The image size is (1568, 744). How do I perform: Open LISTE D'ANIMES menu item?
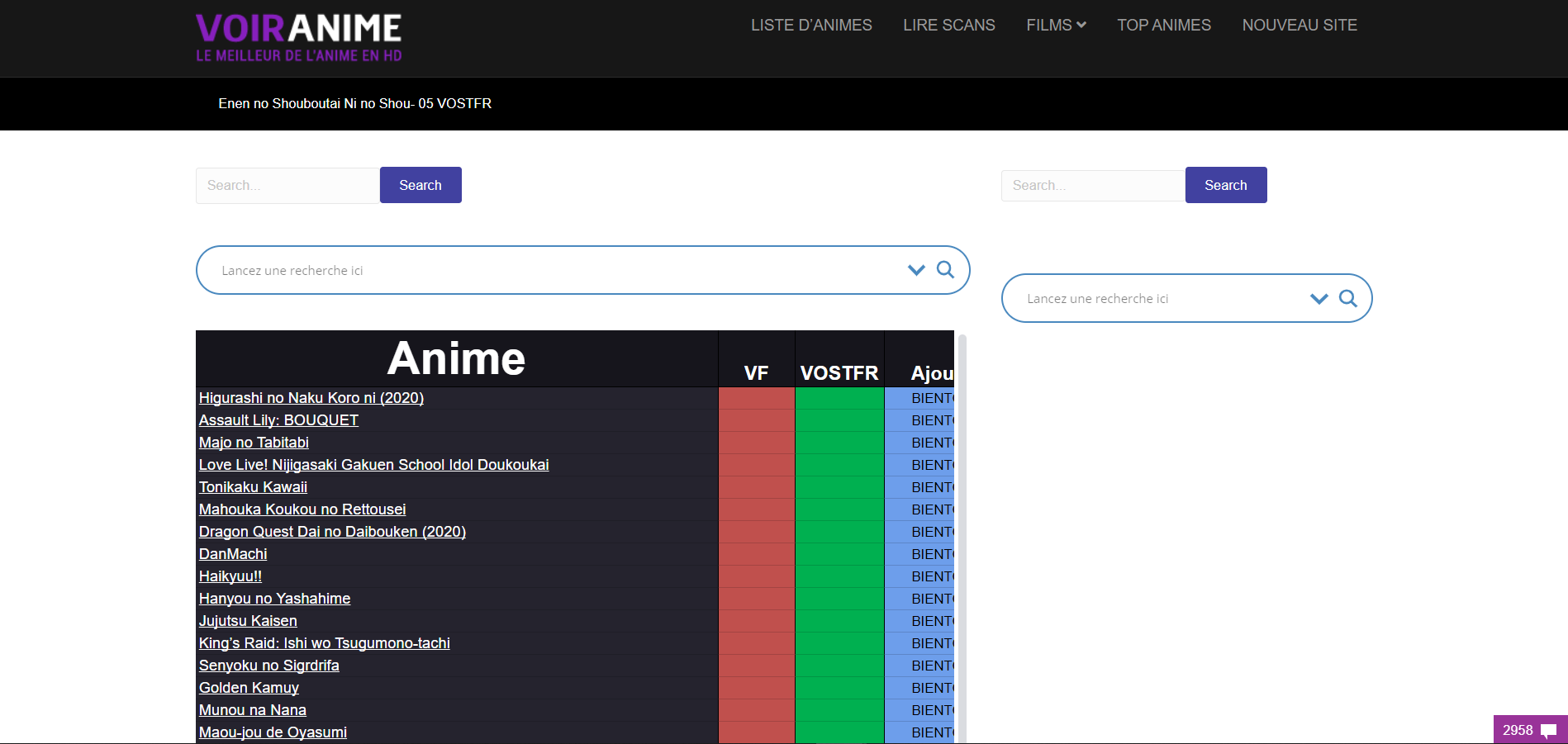click(x=811, y=25)
